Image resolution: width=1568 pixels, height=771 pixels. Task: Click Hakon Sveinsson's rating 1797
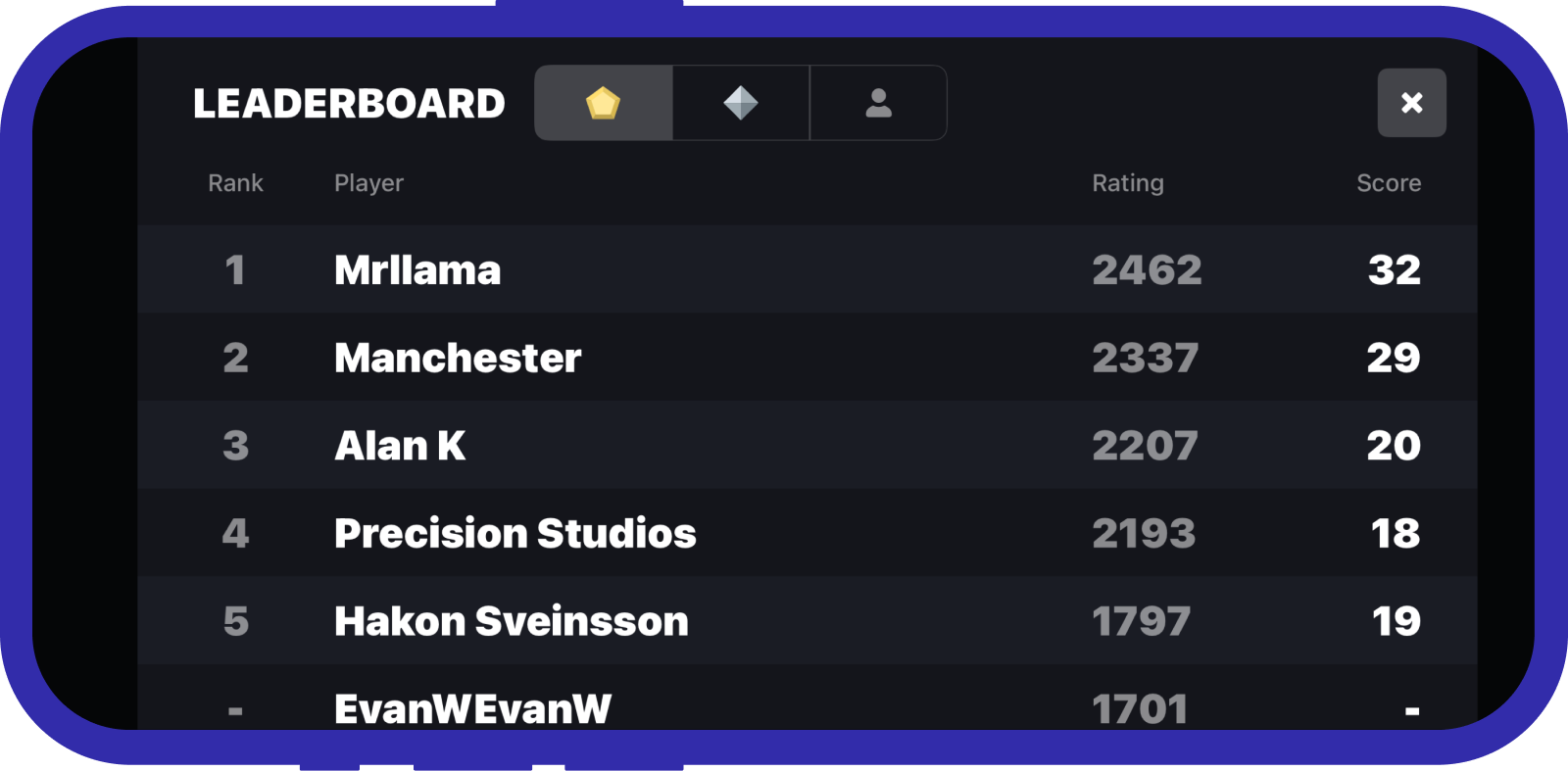[x=1141, y=622]
